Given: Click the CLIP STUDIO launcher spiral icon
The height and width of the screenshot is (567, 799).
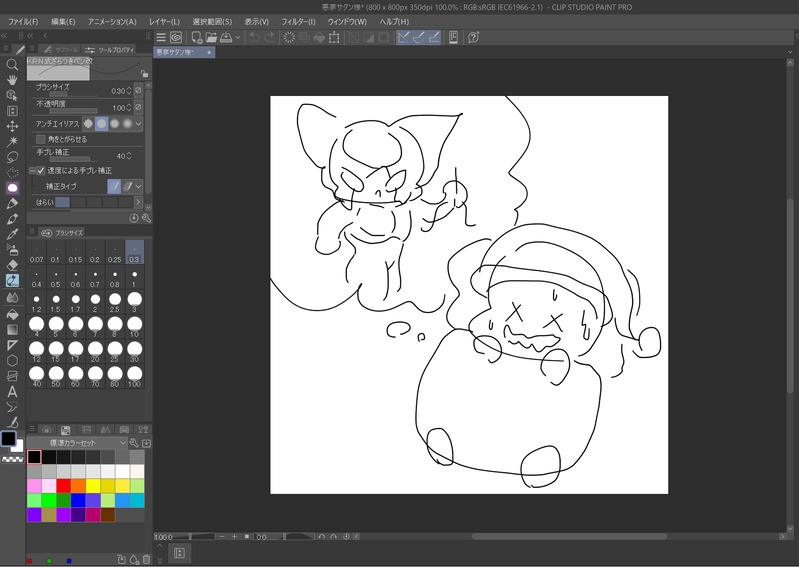Looking at the screenshot, I should pyautogui.click(x=176, y=37).
